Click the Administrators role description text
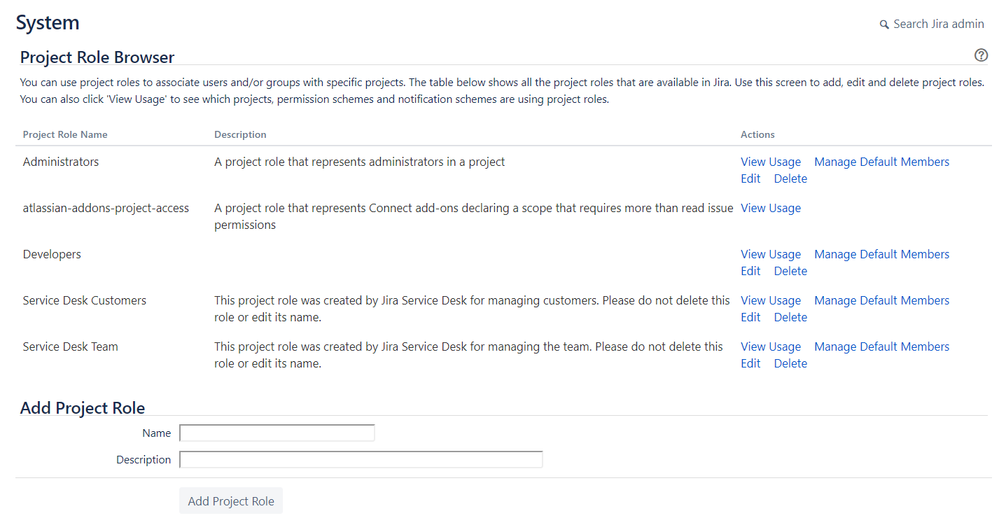 (x=359, y=162)
